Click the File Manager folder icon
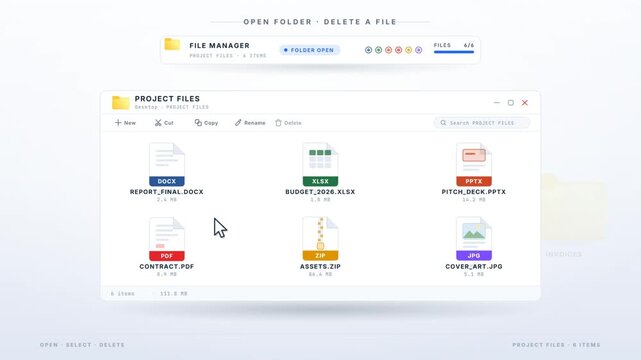641x360 pixels. (172, 44)
